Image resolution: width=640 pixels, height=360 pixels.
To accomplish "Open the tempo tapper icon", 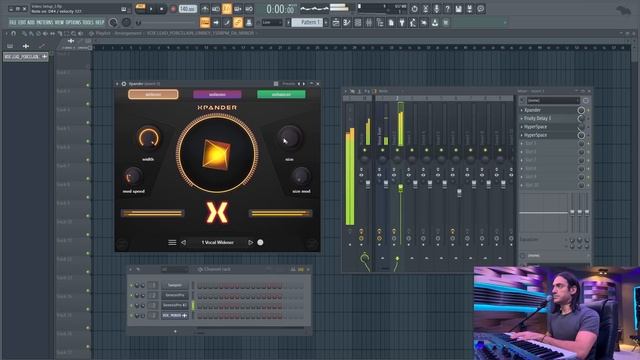I will pos(413,22).
